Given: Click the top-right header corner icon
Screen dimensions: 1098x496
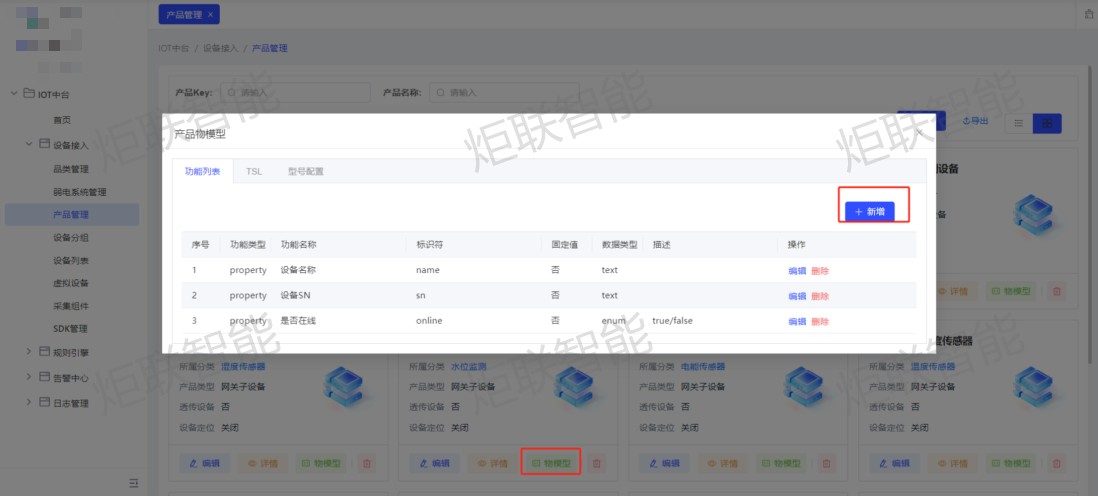Looking at the screenshot, I should click(1089, 14).
